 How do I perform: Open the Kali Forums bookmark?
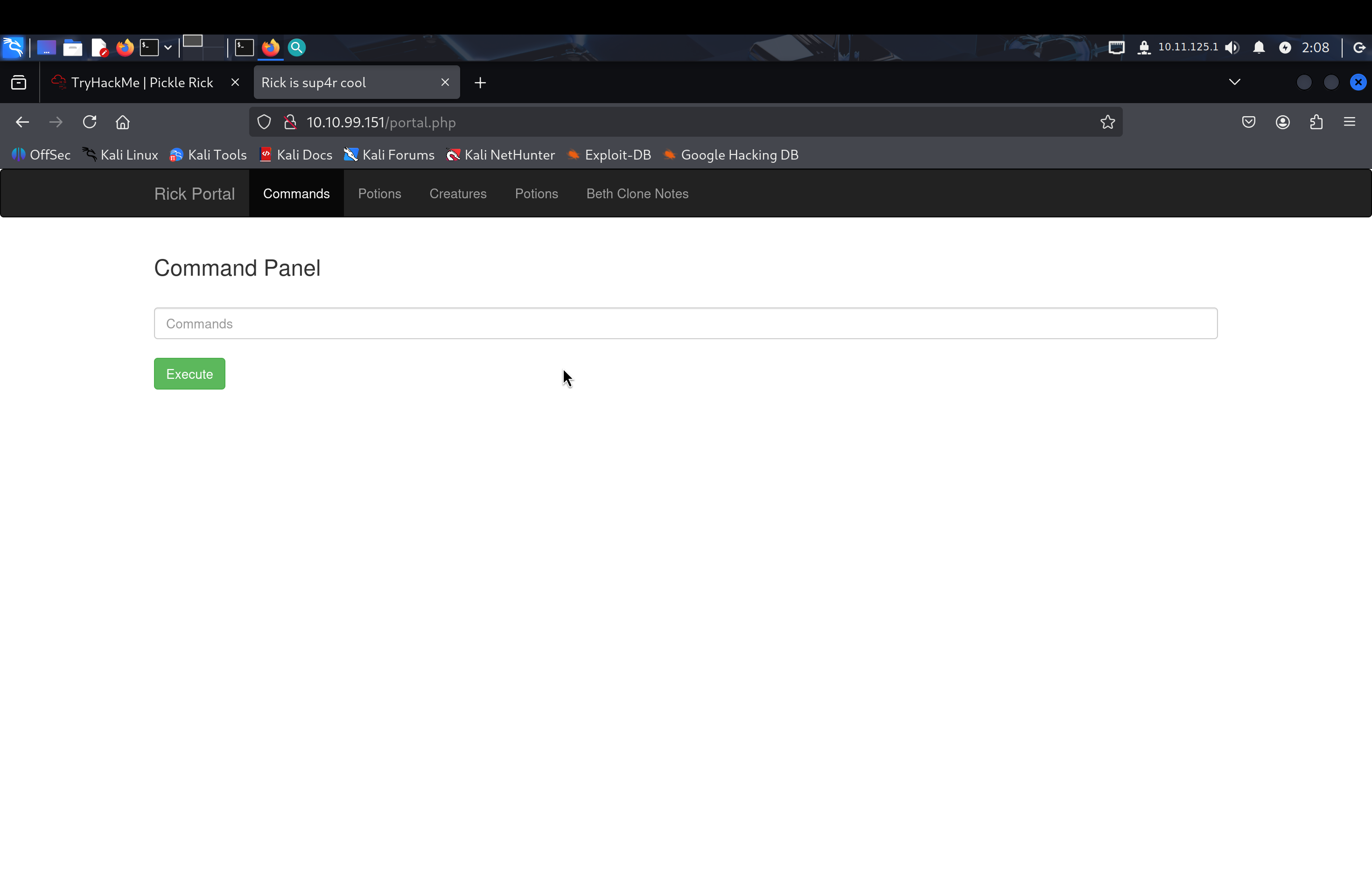389,155
